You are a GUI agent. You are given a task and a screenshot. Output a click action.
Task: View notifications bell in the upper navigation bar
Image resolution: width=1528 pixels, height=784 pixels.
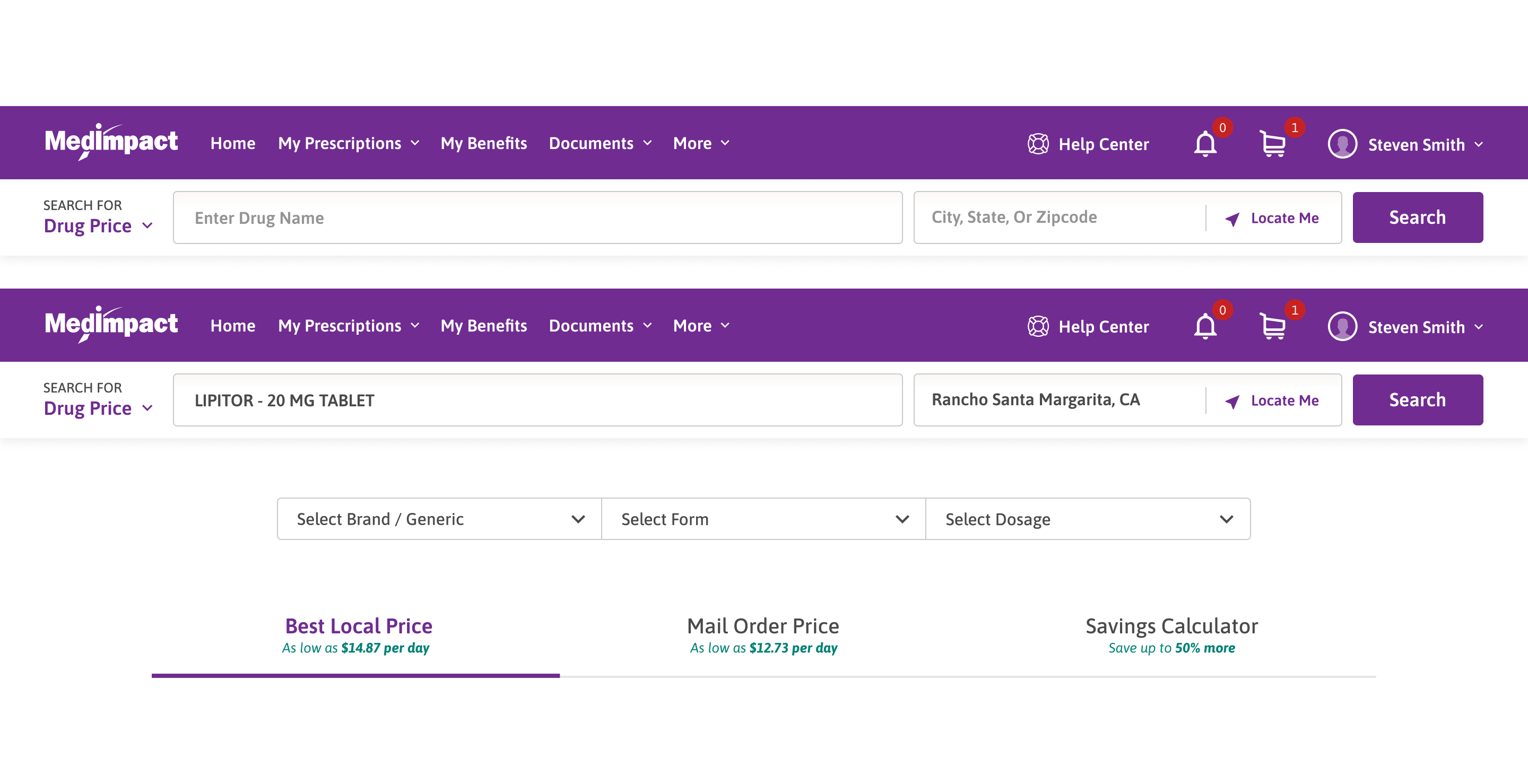pos(1205,144)
